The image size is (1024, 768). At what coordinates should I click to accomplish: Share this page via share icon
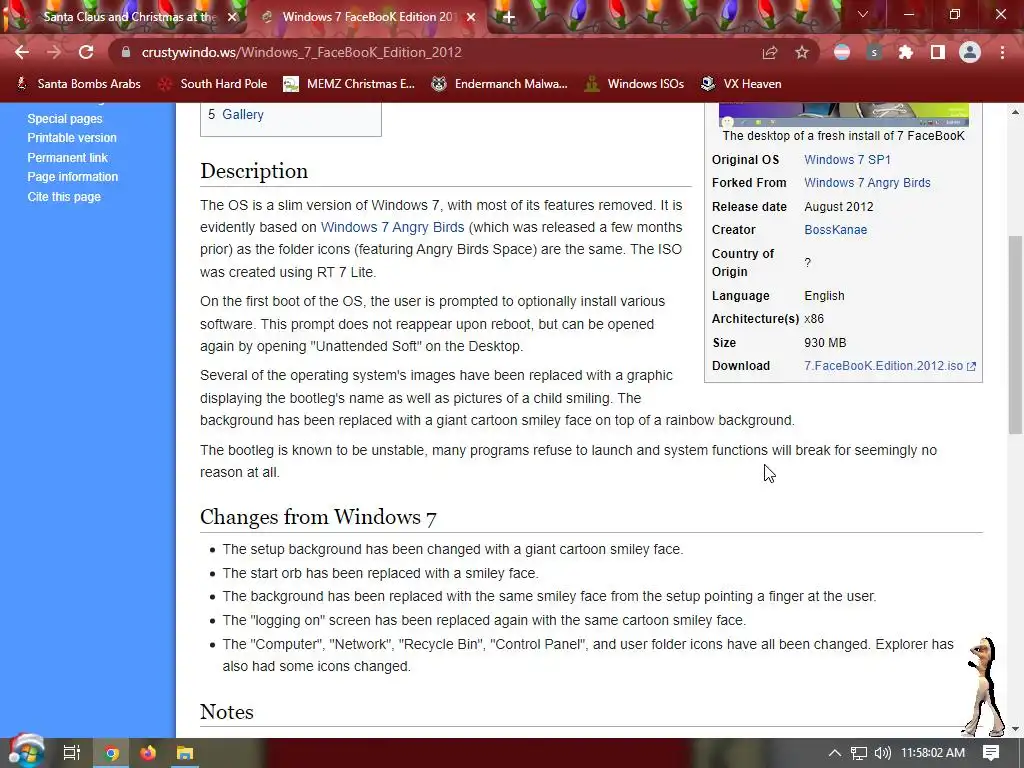tap(770, 52)
